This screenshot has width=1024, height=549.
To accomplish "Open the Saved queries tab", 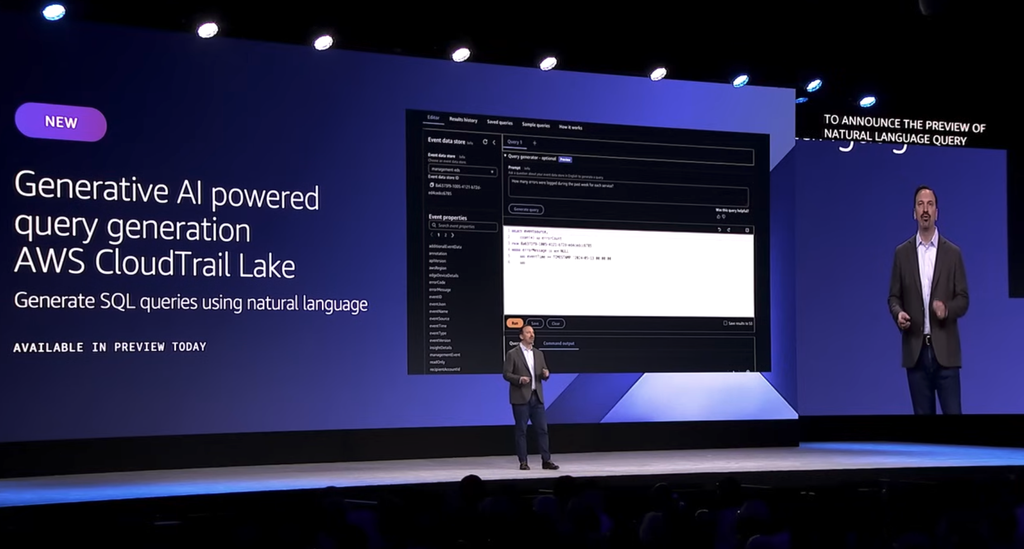I will coord(500,123).
